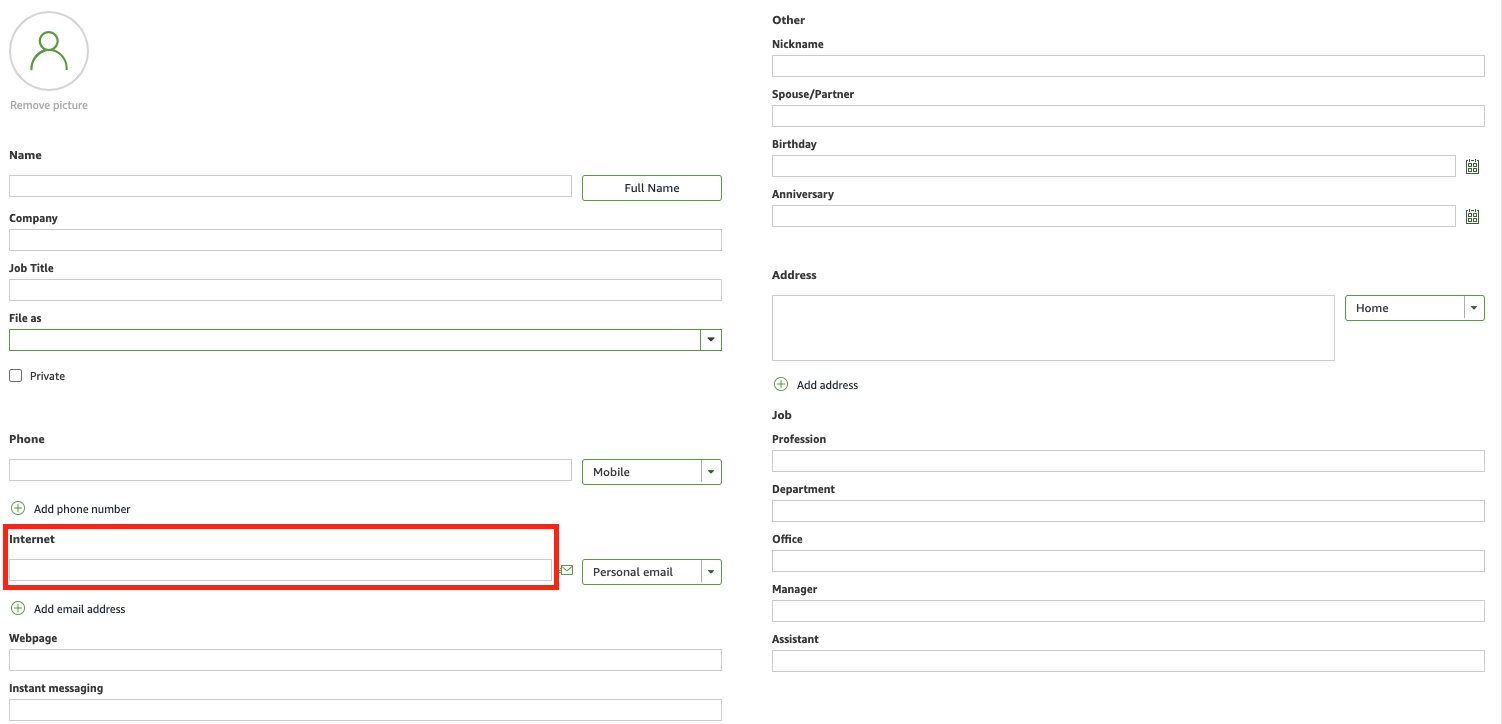Open the Anniversary calendar picker icon
The height and width of the screenshot is (724, 1502).
(x=1472, y=216)
